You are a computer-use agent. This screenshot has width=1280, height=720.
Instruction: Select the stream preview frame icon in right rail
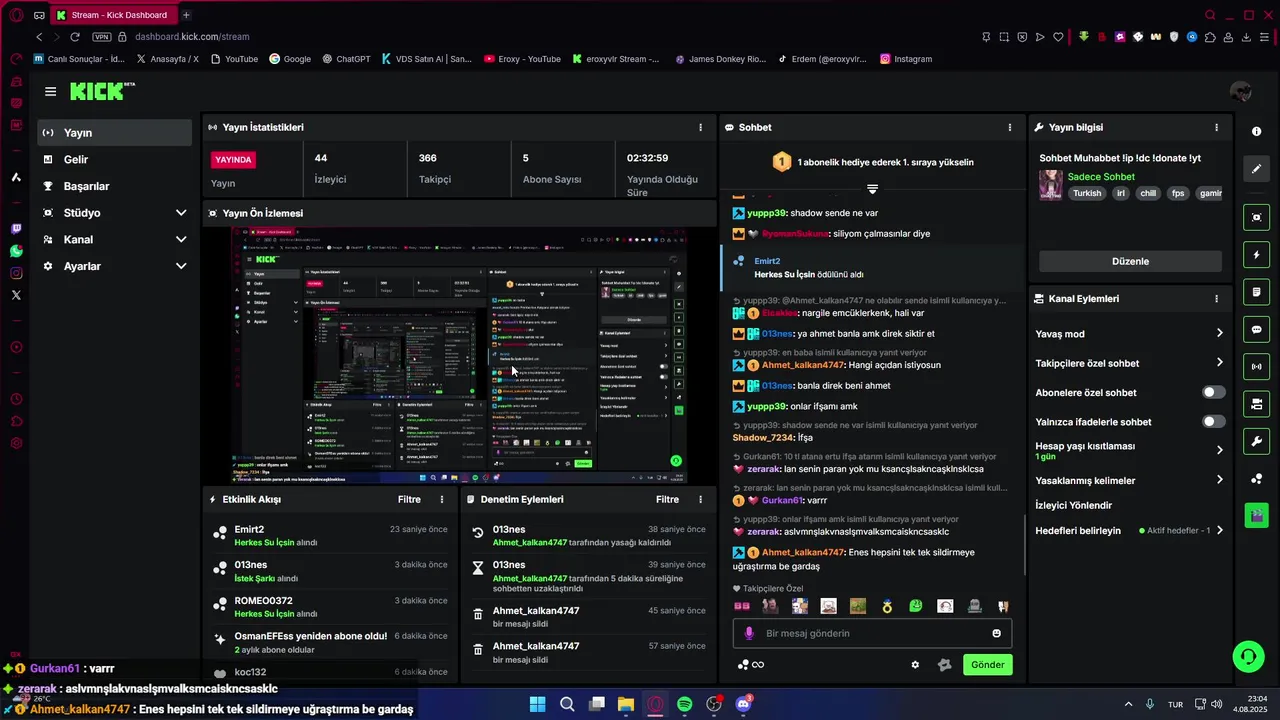pos(1256,217)
